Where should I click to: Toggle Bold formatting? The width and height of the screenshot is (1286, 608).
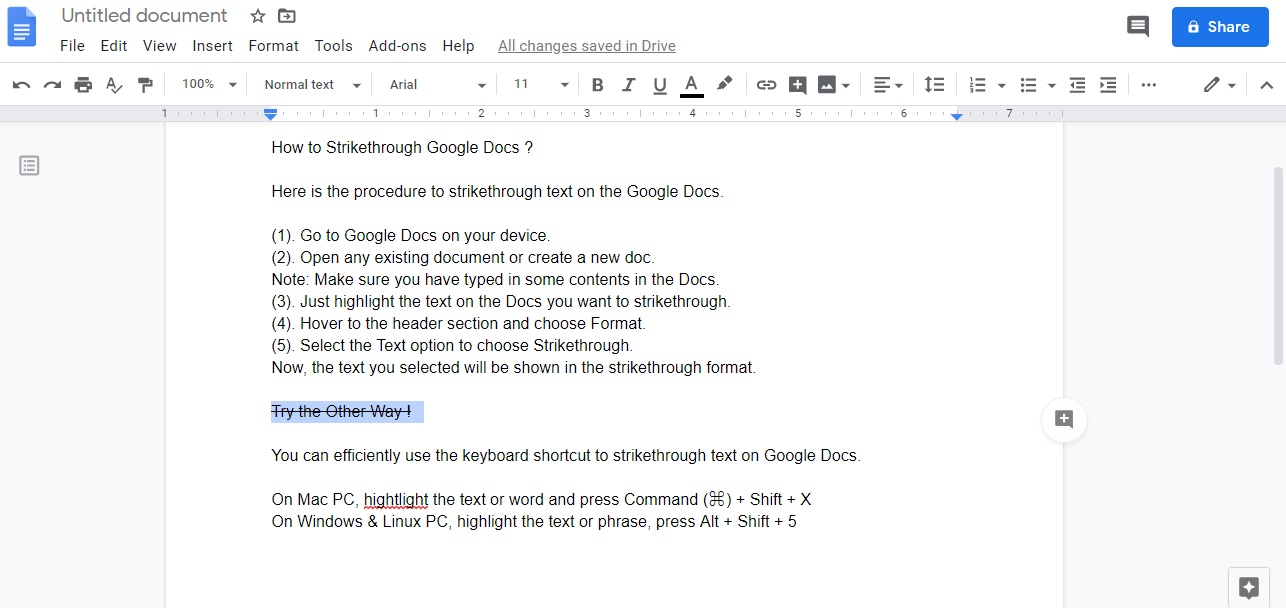pyautogui.click(x=598, y=85)
